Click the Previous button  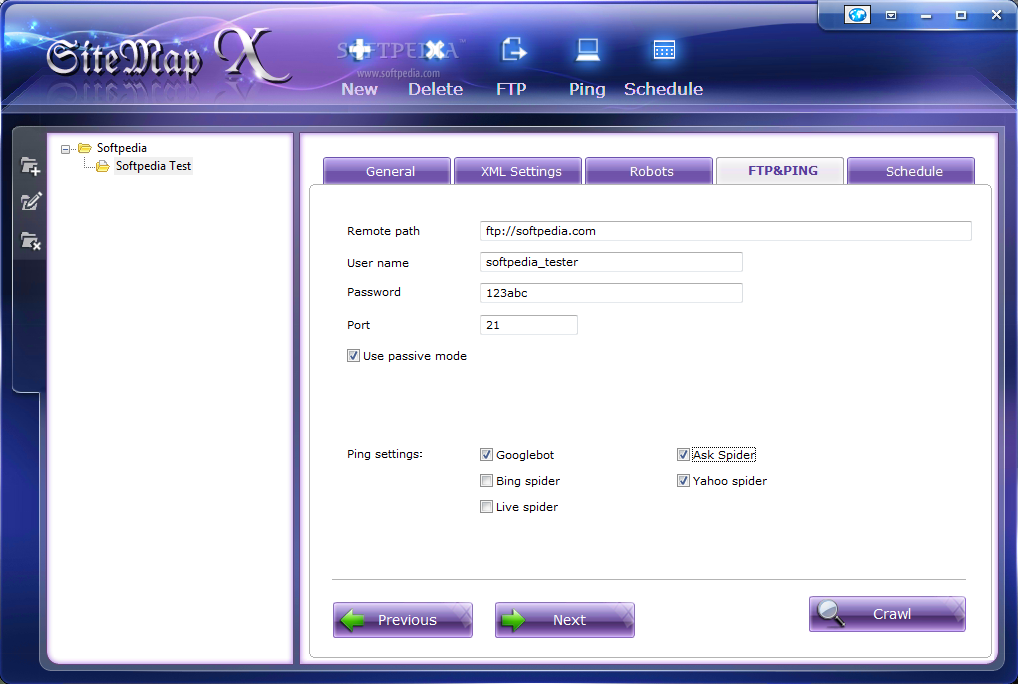point(403,620)
